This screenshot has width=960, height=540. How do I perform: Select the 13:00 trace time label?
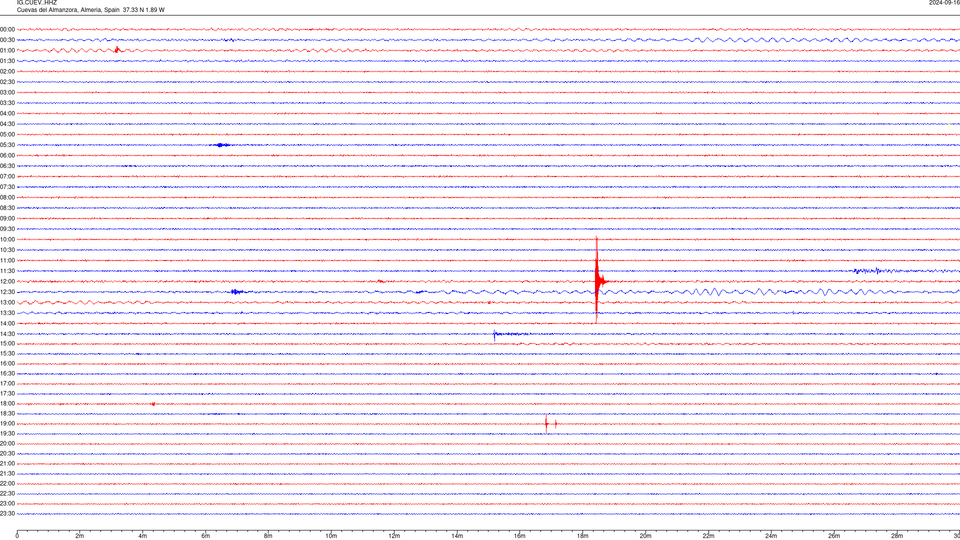click(x=7, y=302)
